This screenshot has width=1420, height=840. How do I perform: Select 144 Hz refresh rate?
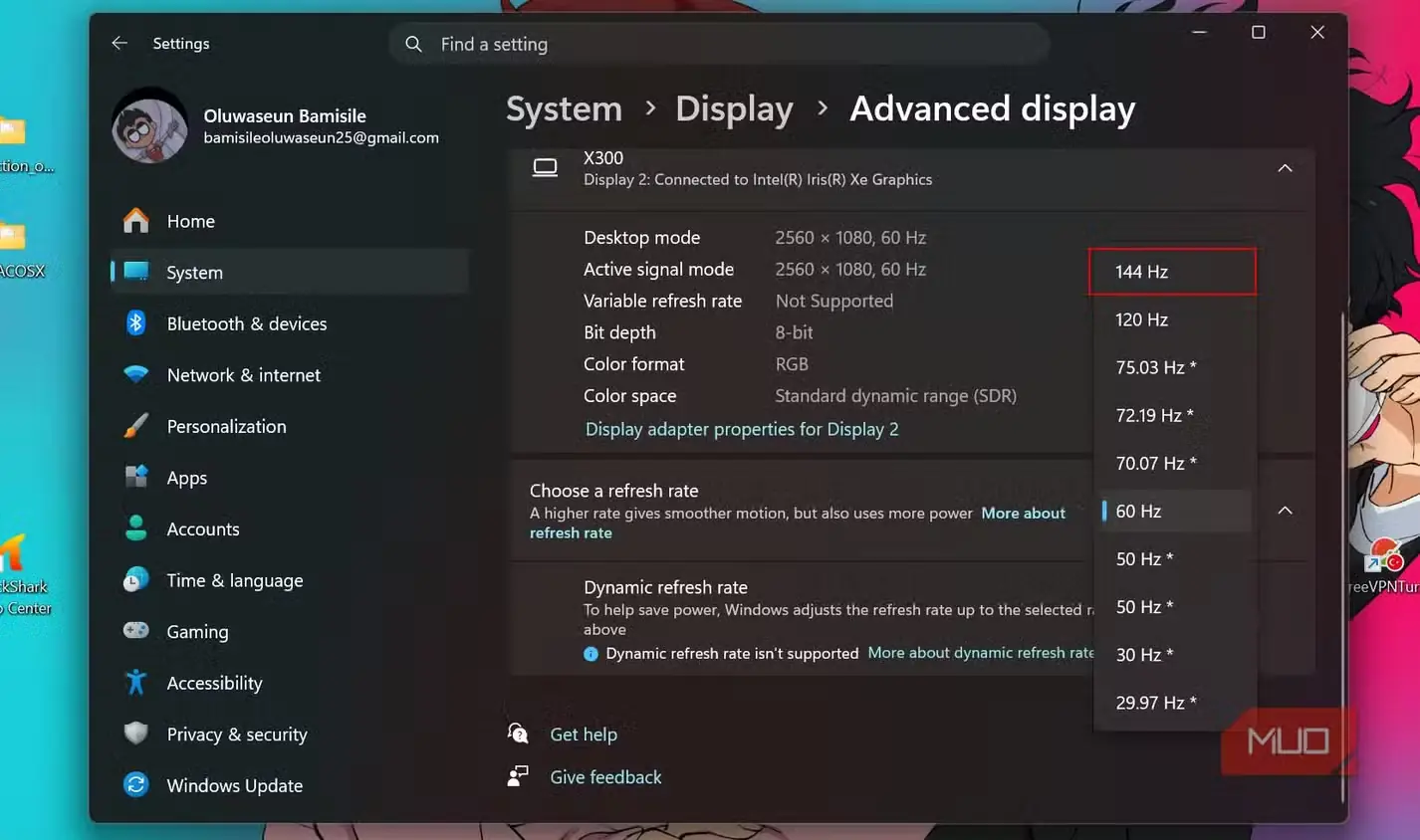(1173, 272)
